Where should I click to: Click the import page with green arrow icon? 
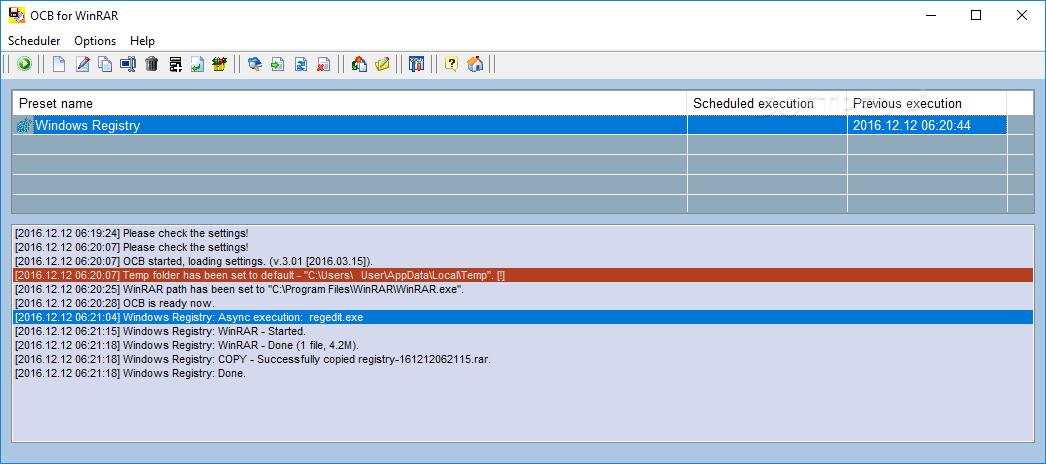(x=278, y=64)
